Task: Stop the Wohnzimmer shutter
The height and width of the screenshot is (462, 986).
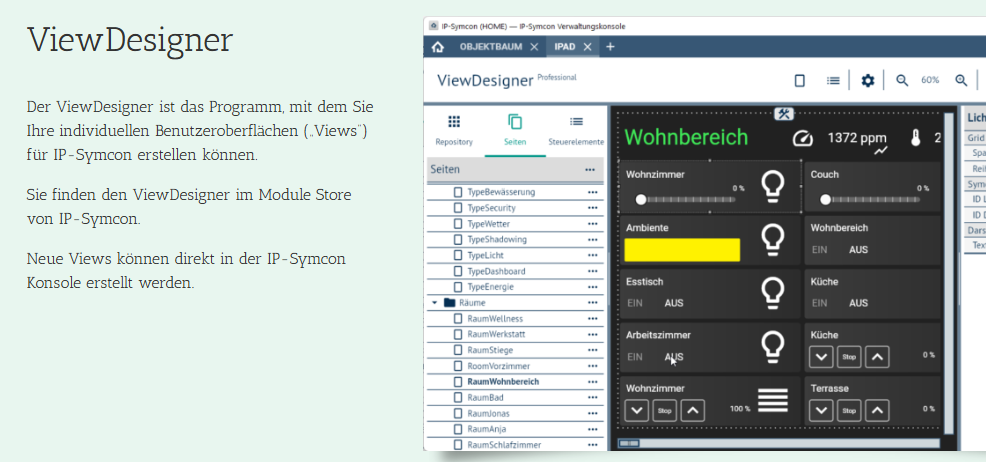Action: click(665, 410)
